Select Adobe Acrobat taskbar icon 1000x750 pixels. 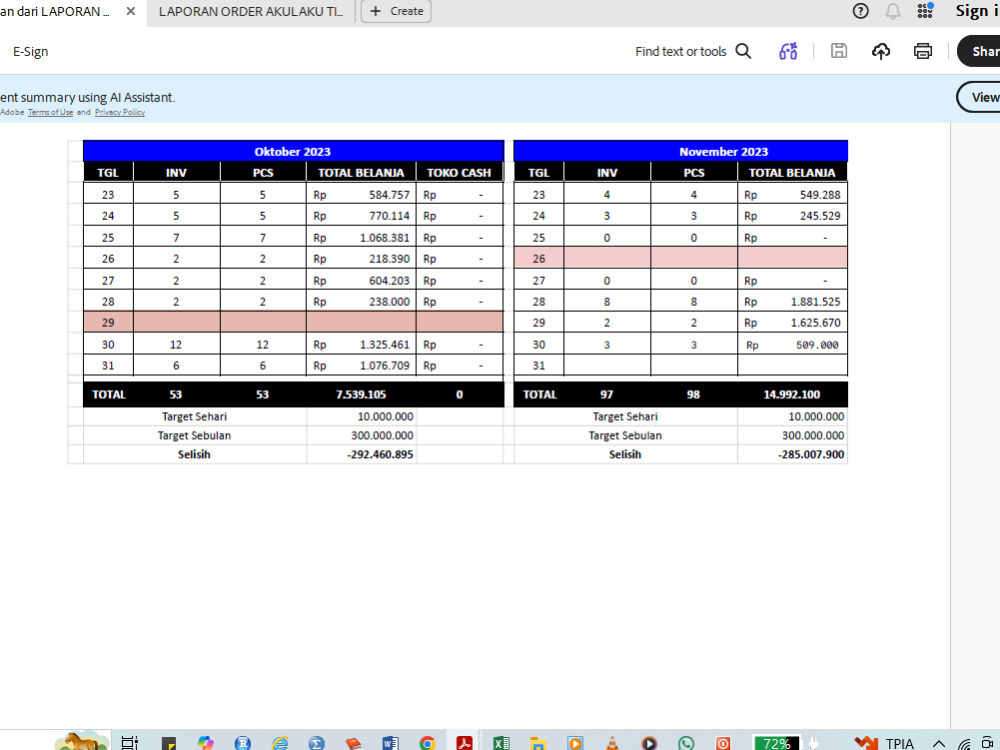point(464,743)
